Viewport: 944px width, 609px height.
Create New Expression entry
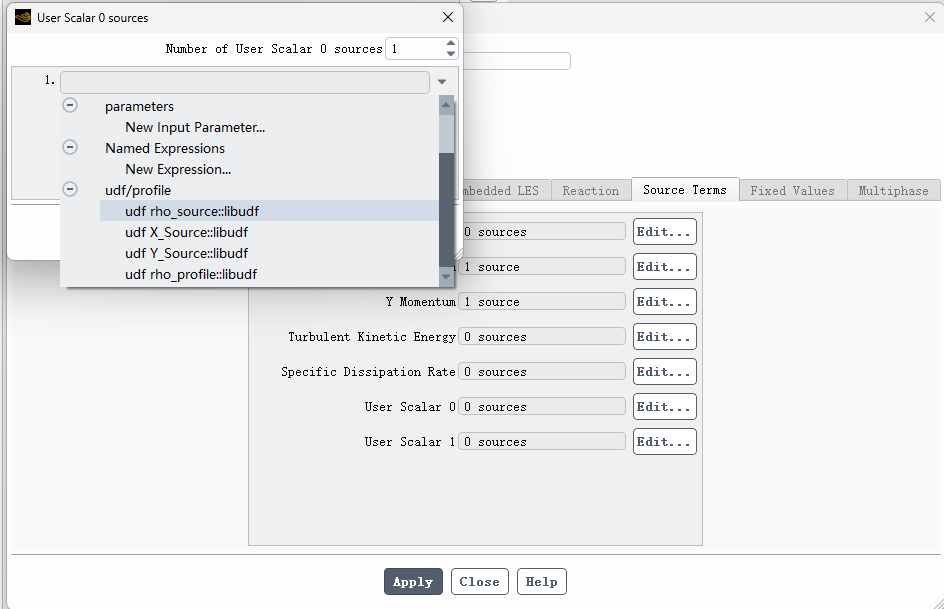178,170
